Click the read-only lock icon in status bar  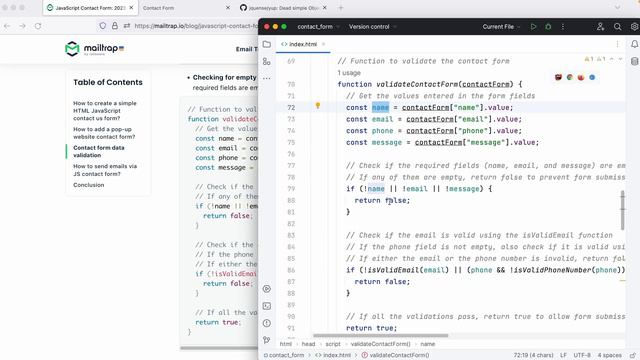(x=633, y=356)
